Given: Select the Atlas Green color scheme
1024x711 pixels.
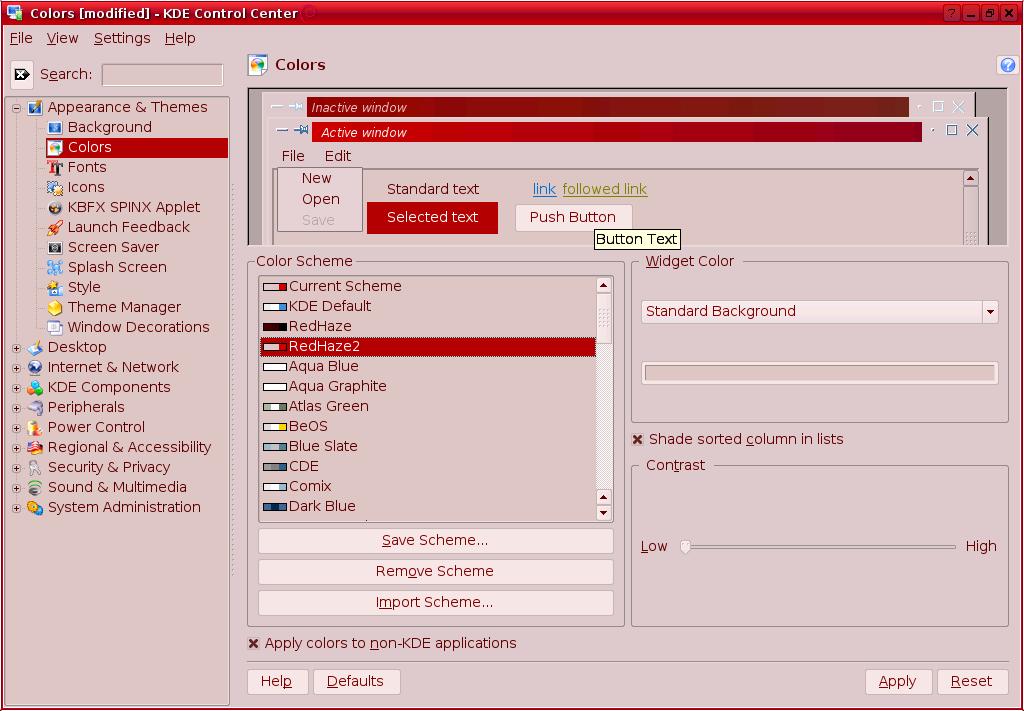Looking at the screenshot, I should pyautogui.click(x=428, y=406).
